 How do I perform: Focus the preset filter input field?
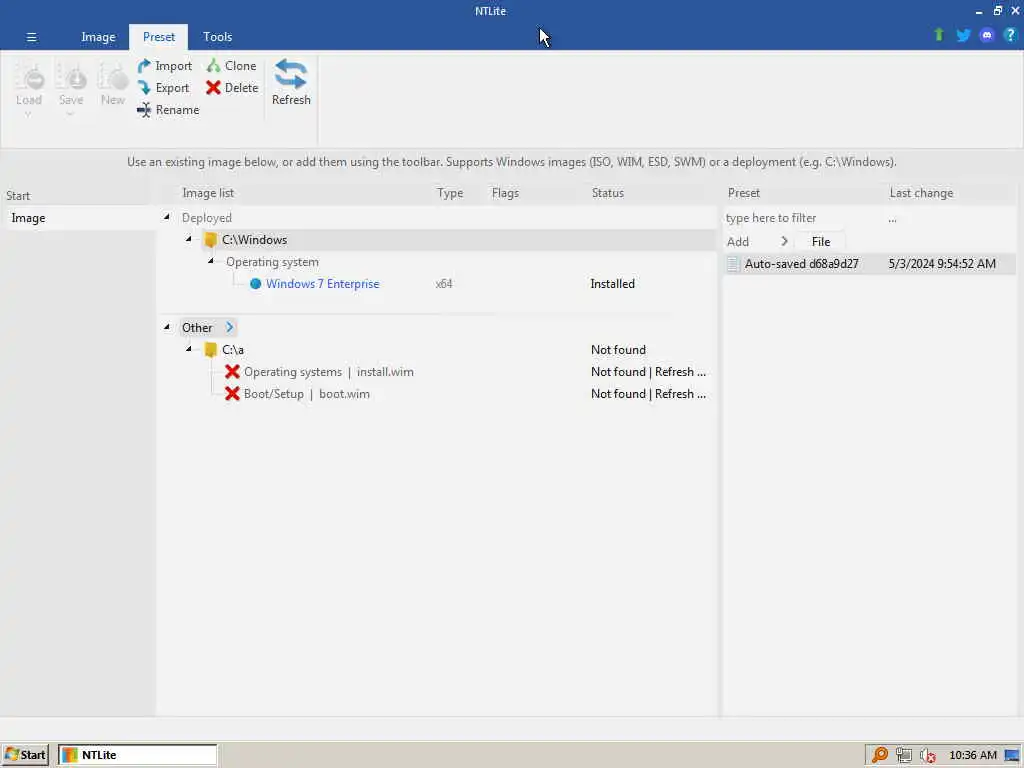[x=803, y=218]
